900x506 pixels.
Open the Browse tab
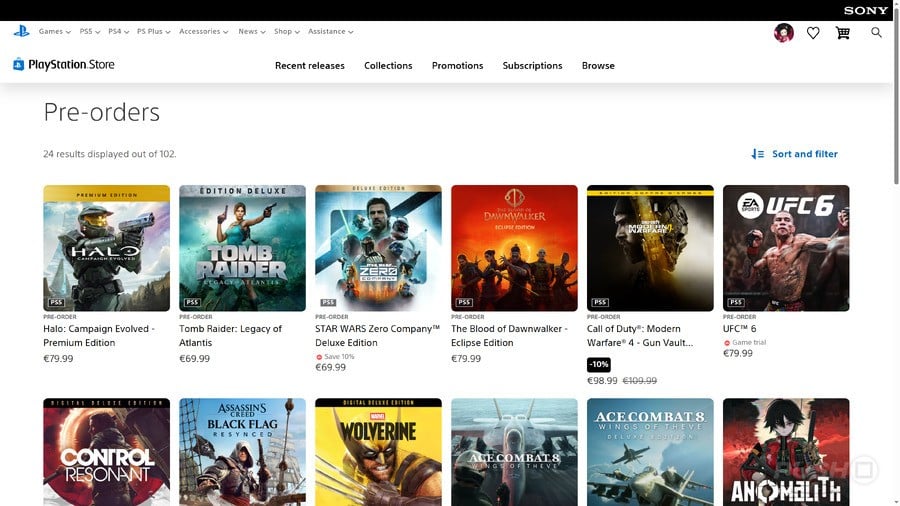(x=598, y=65)
